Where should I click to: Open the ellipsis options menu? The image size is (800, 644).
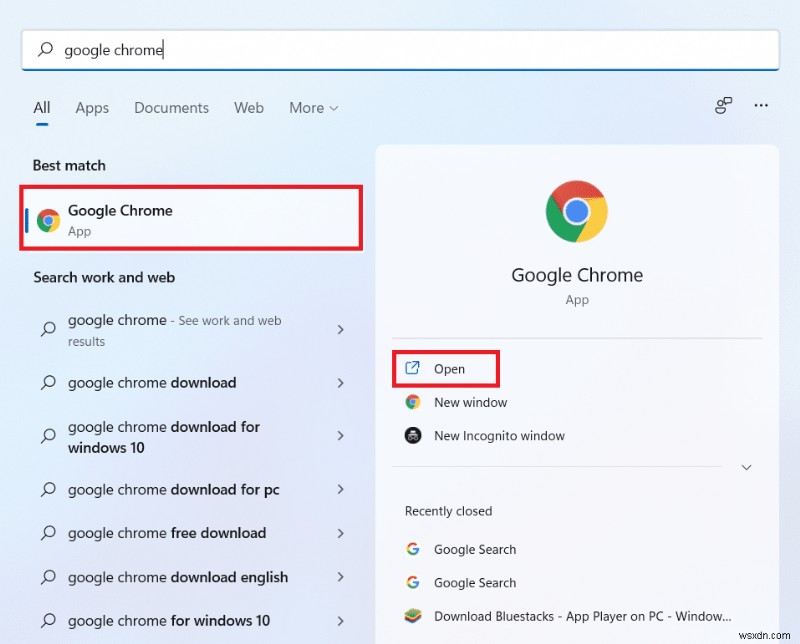point(761,105)
